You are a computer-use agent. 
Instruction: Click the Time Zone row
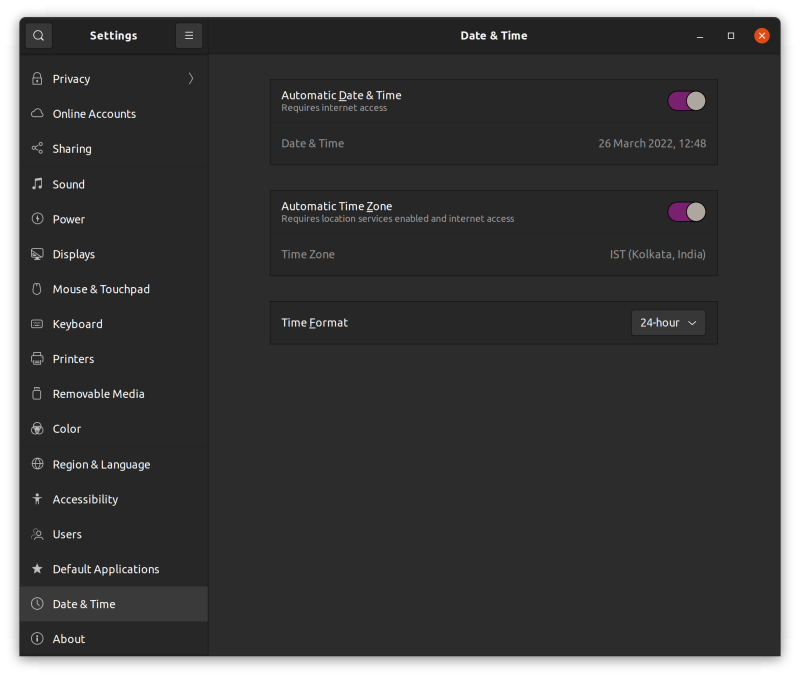[493, 255]
